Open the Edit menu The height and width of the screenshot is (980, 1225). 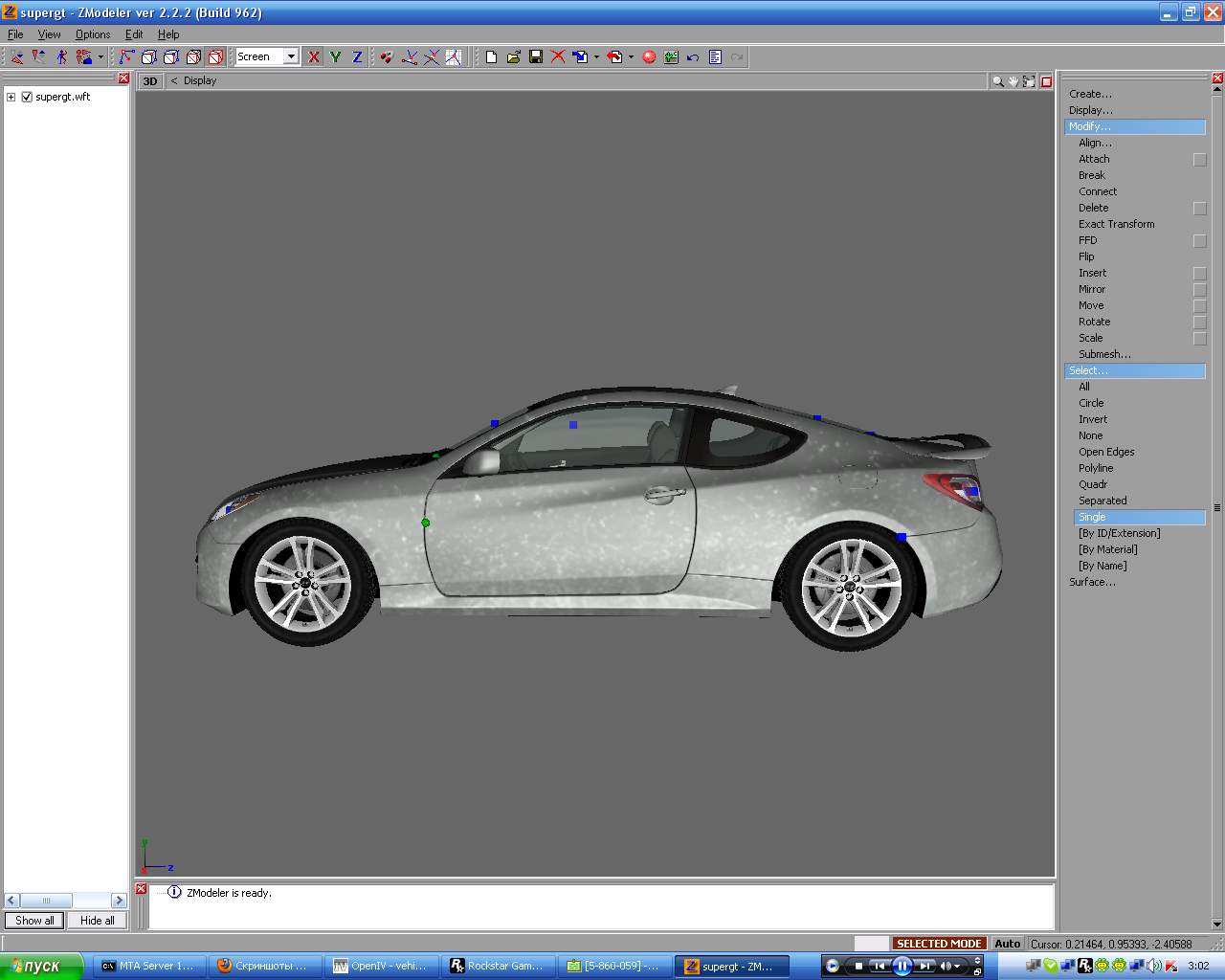[x=134, y=34]
